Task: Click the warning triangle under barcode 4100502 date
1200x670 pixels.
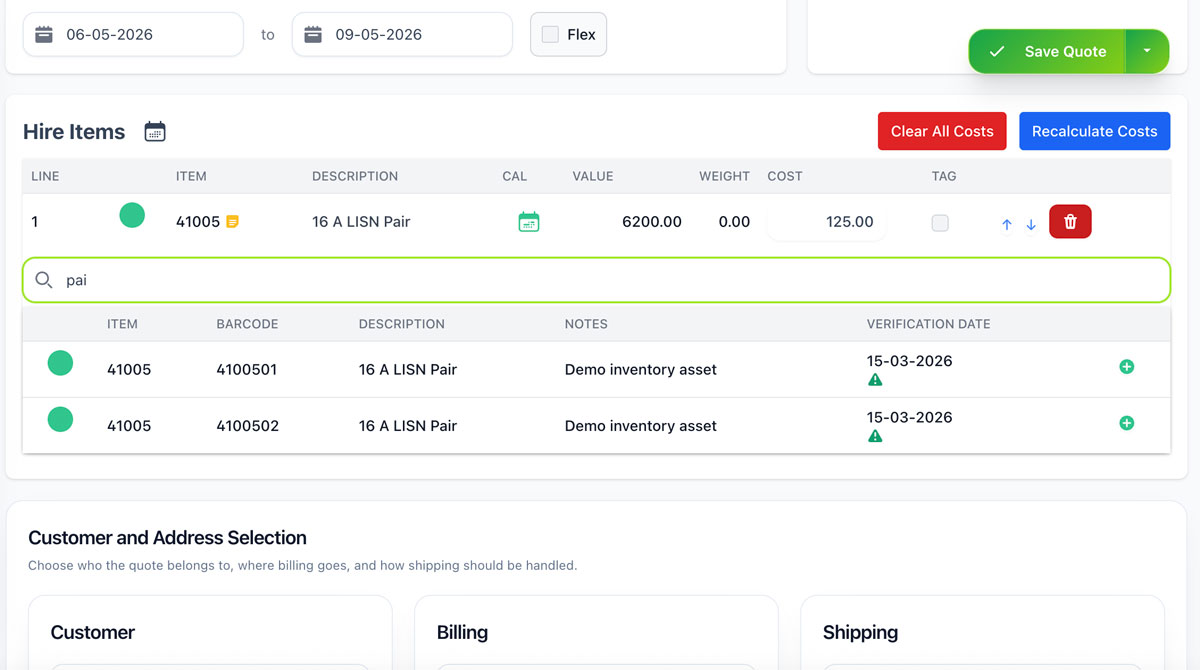Action: pyautogui.click(x=875, y=436)
